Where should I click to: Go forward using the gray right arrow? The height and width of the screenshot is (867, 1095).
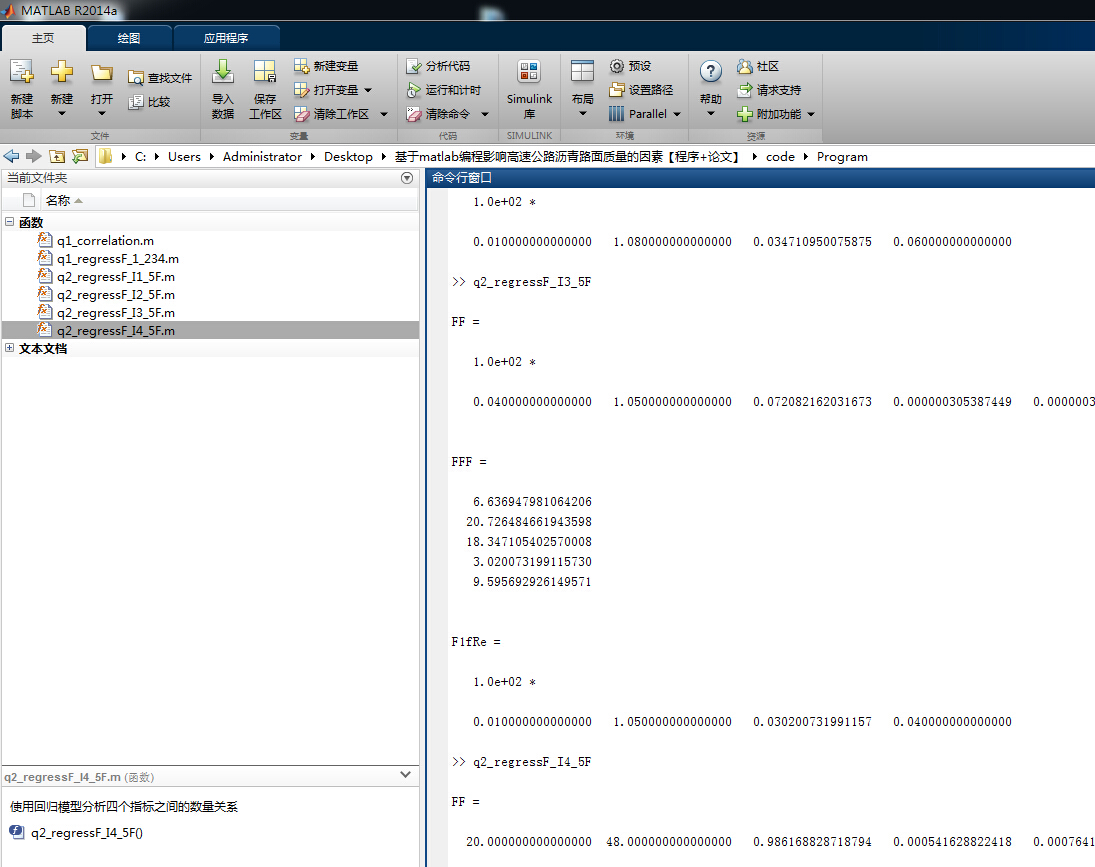[34, 156]
